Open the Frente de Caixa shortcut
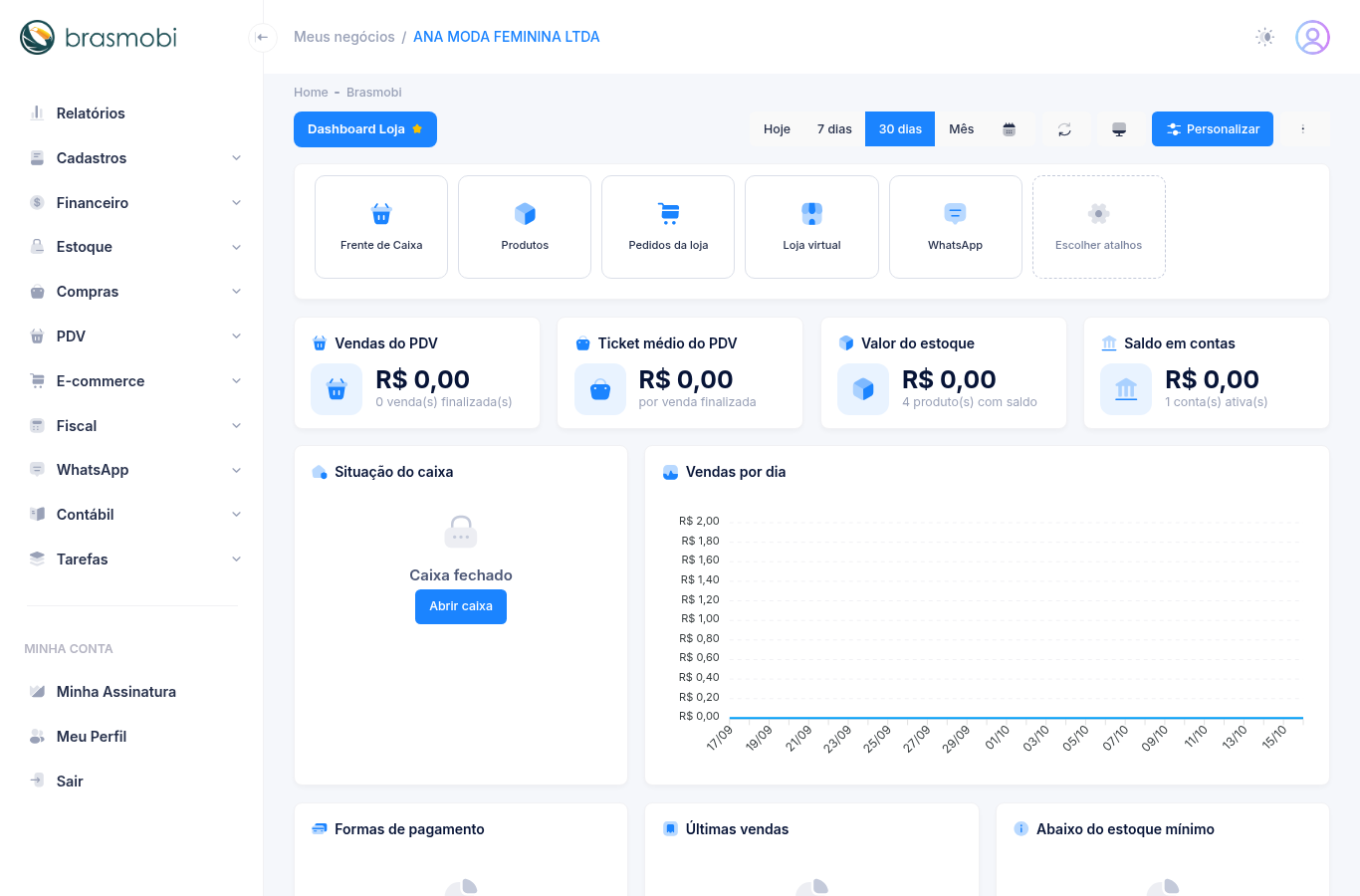 [x=381, y=227]
